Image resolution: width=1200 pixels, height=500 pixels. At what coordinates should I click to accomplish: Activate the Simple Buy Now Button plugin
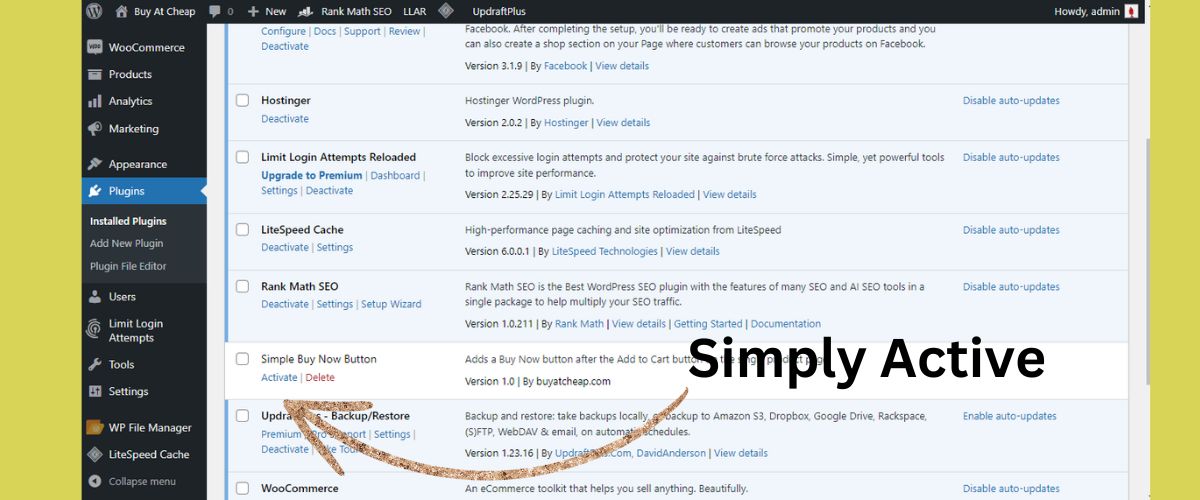[x=279, y=377]
